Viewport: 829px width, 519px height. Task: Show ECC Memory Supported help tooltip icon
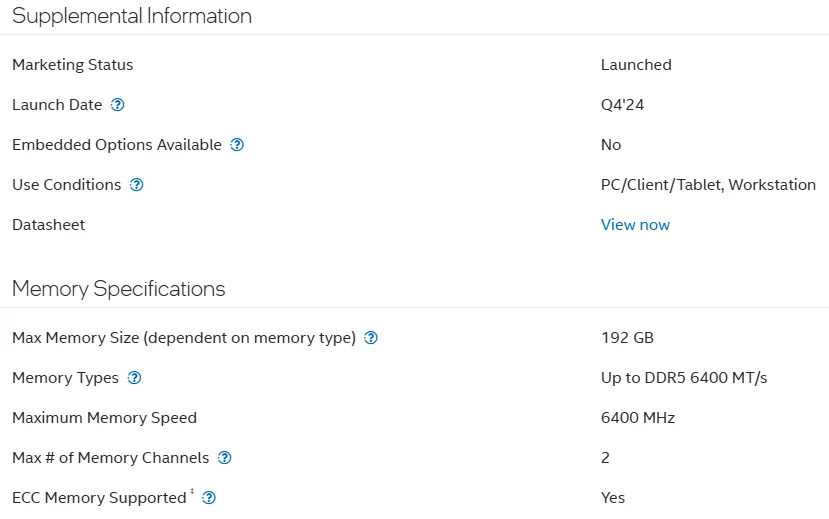pyautogui.click(x=209, y=498)
